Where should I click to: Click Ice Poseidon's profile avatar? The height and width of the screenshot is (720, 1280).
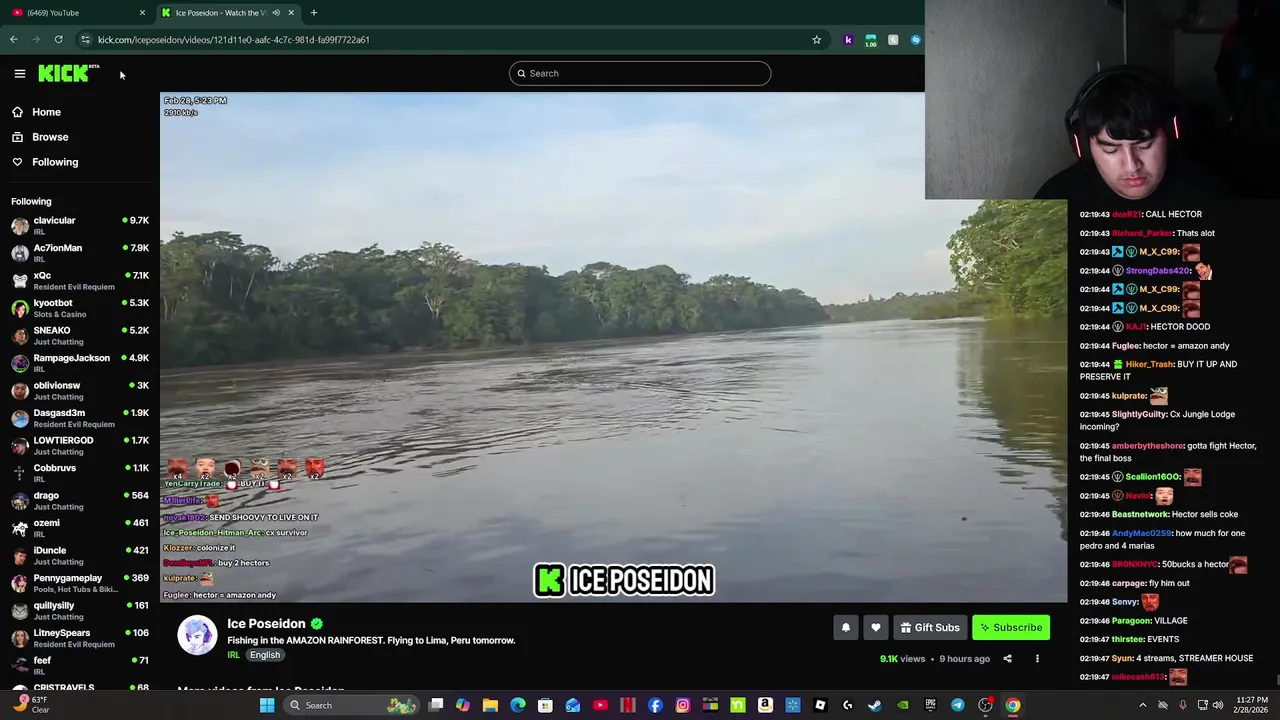click(197, 635)
